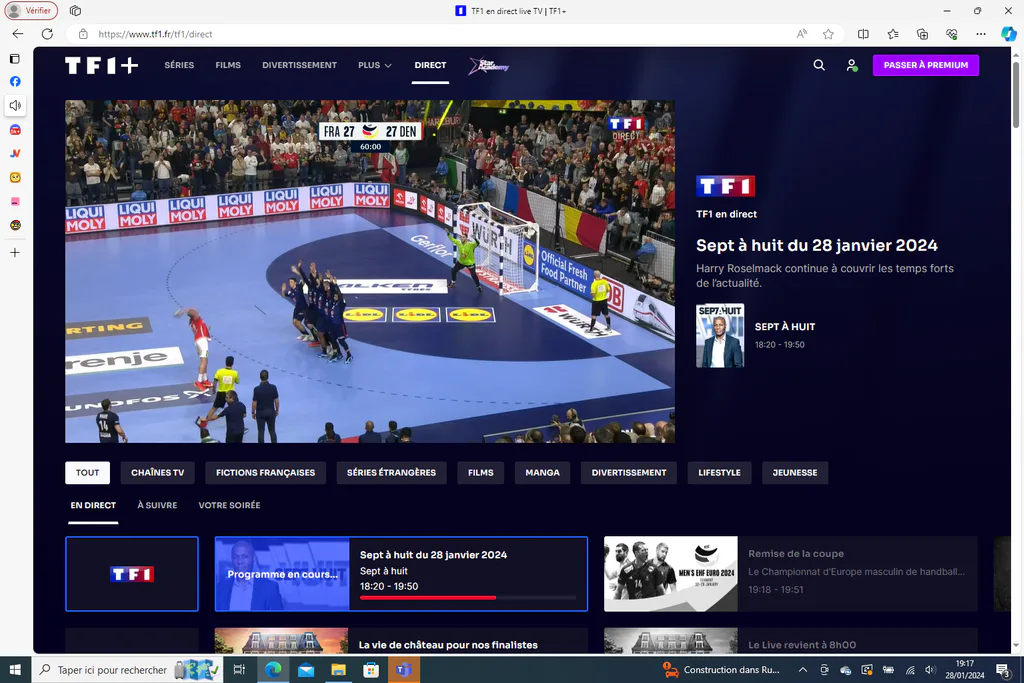Open Read Aloud from the address bar
The image size is (1024, 683).
coord(801,34)
